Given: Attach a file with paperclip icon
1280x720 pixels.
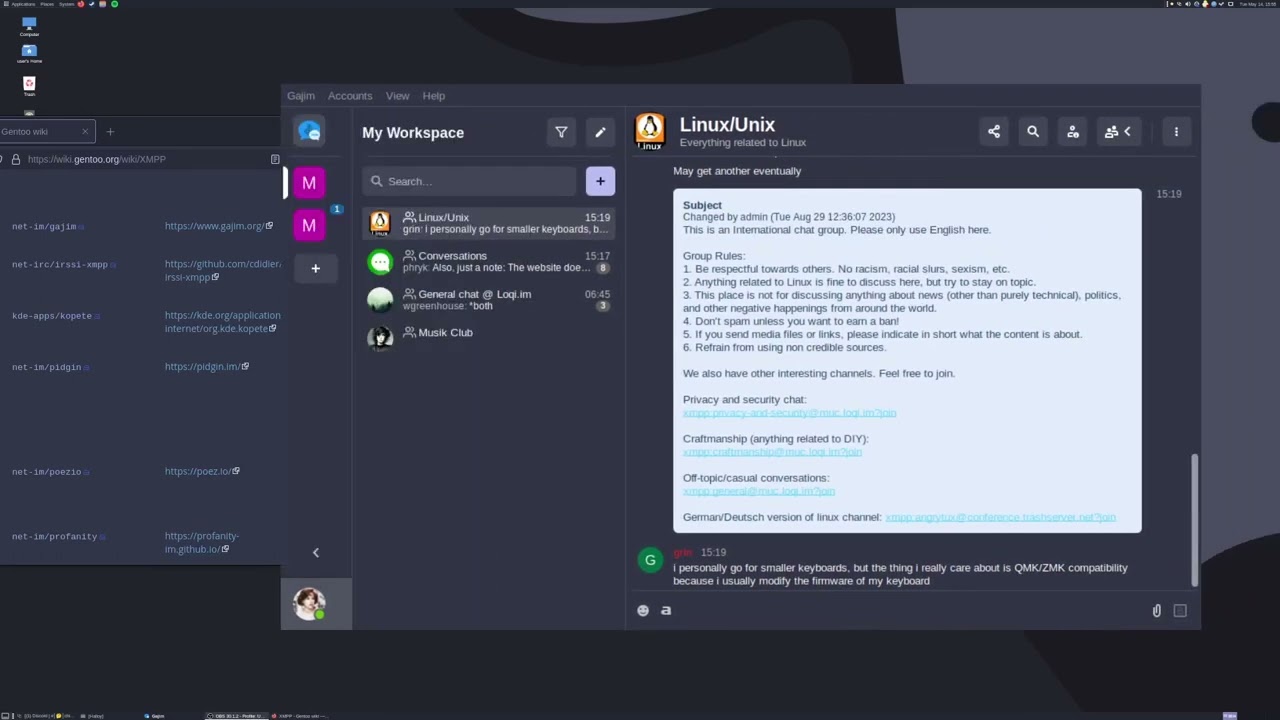Looking at the screenshot, I should (1157, 610).
